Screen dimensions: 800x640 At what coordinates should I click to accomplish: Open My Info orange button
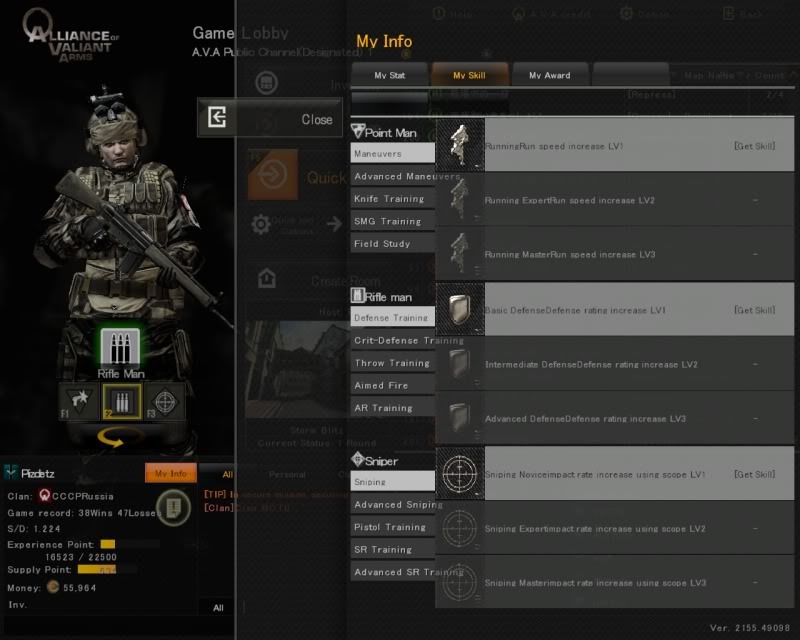click(171, 474)
